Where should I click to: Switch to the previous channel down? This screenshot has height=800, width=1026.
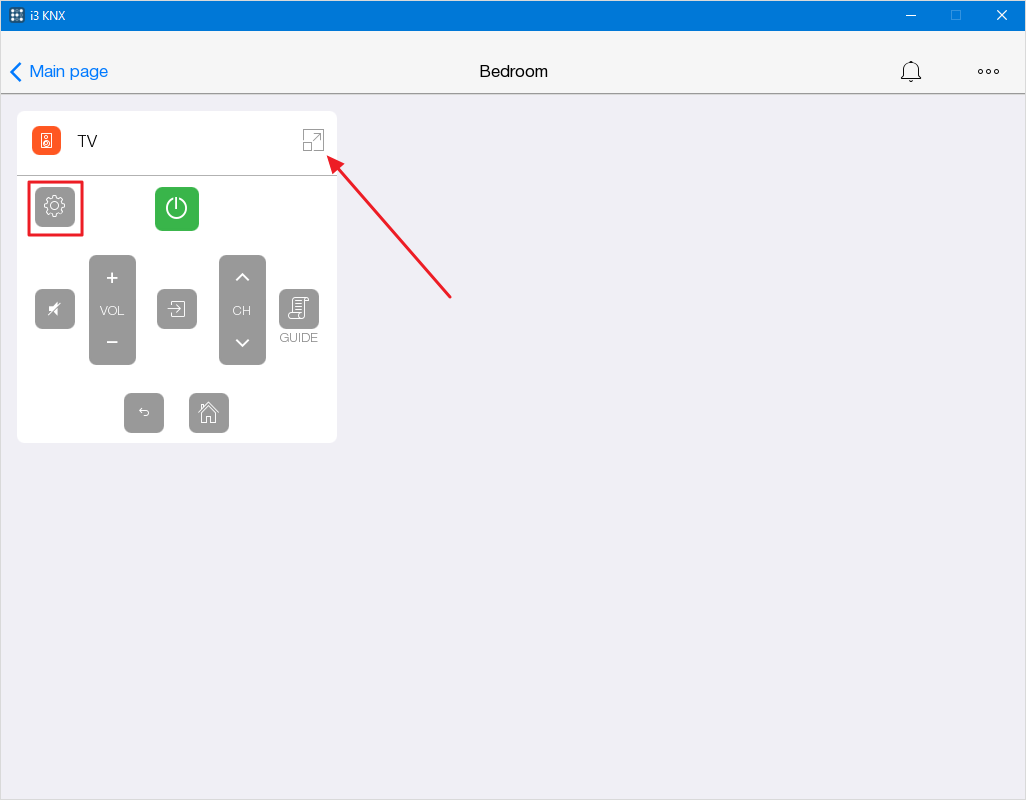[x=242, y=343]
